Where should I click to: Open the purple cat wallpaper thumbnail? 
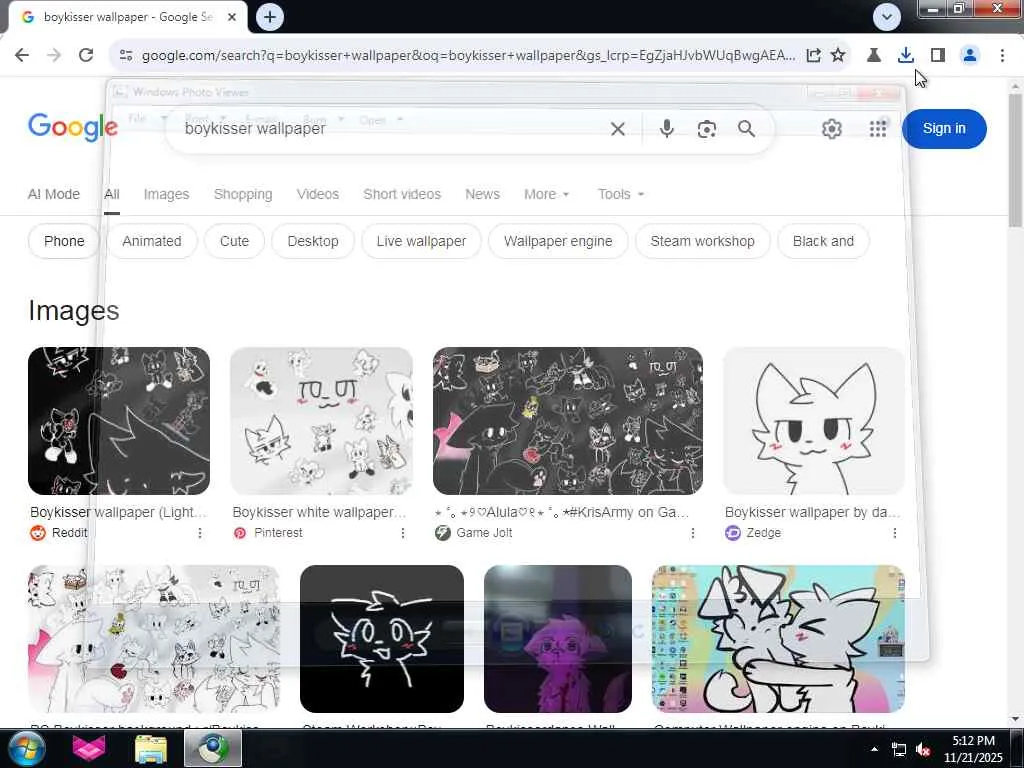(558, 639)
